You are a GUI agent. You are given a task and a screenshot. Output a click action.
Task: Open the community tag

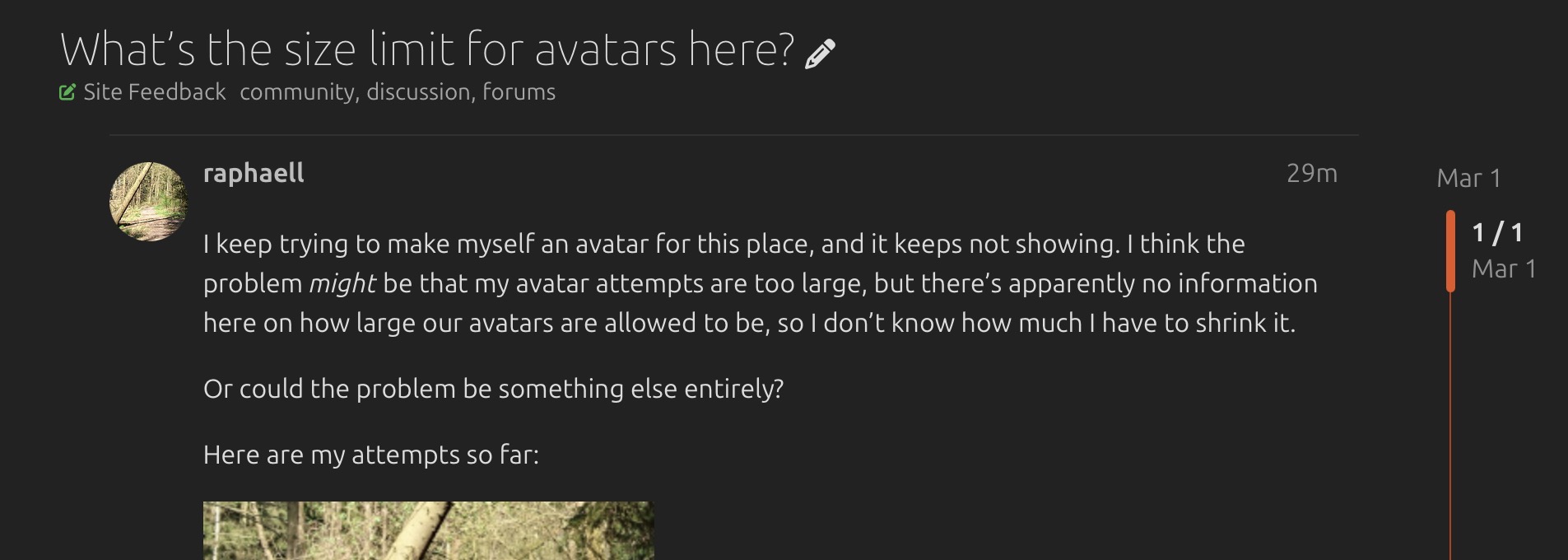tap(298, 92)
